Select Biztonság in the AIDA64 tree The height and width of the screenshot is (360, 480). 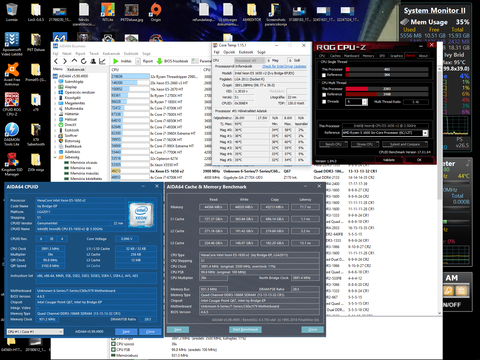(x=71, y=141)
